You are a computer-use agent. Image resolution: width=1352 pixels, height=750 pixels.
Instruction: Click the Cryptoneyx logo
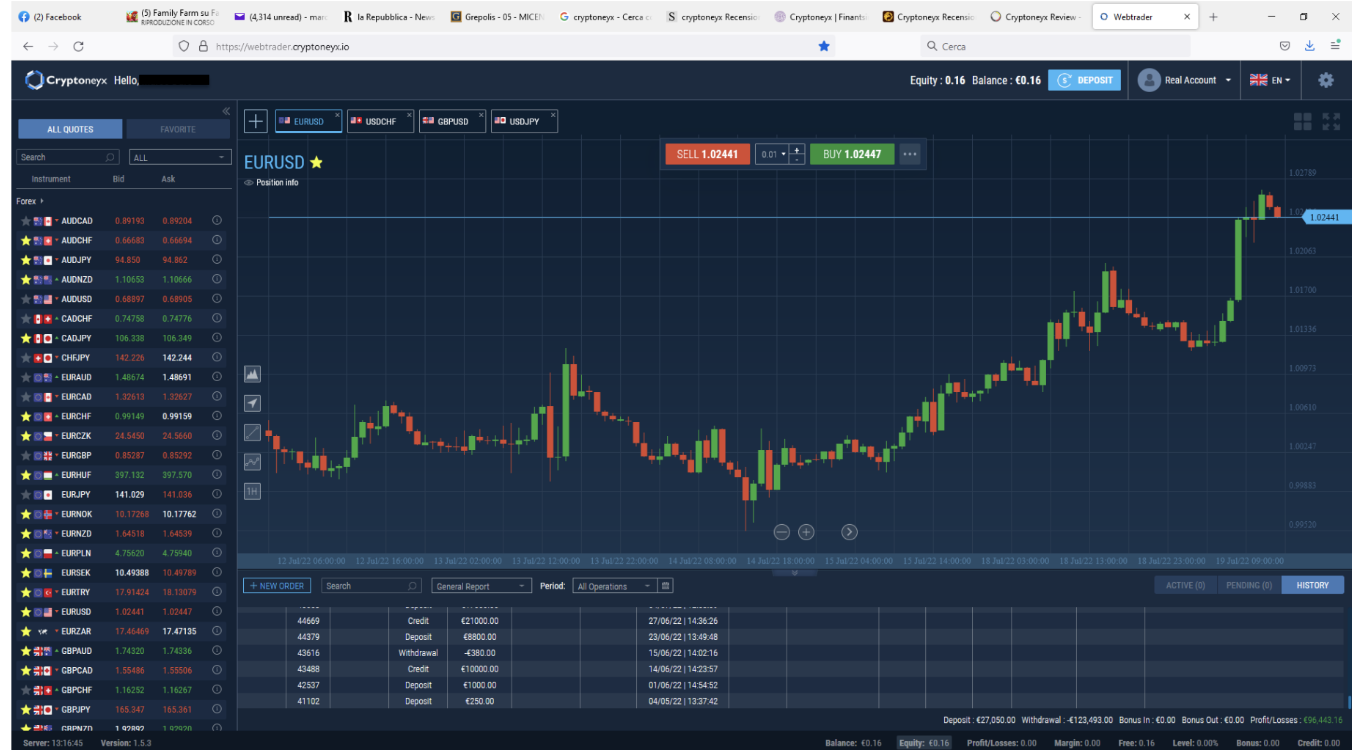(x=66, y=80)
